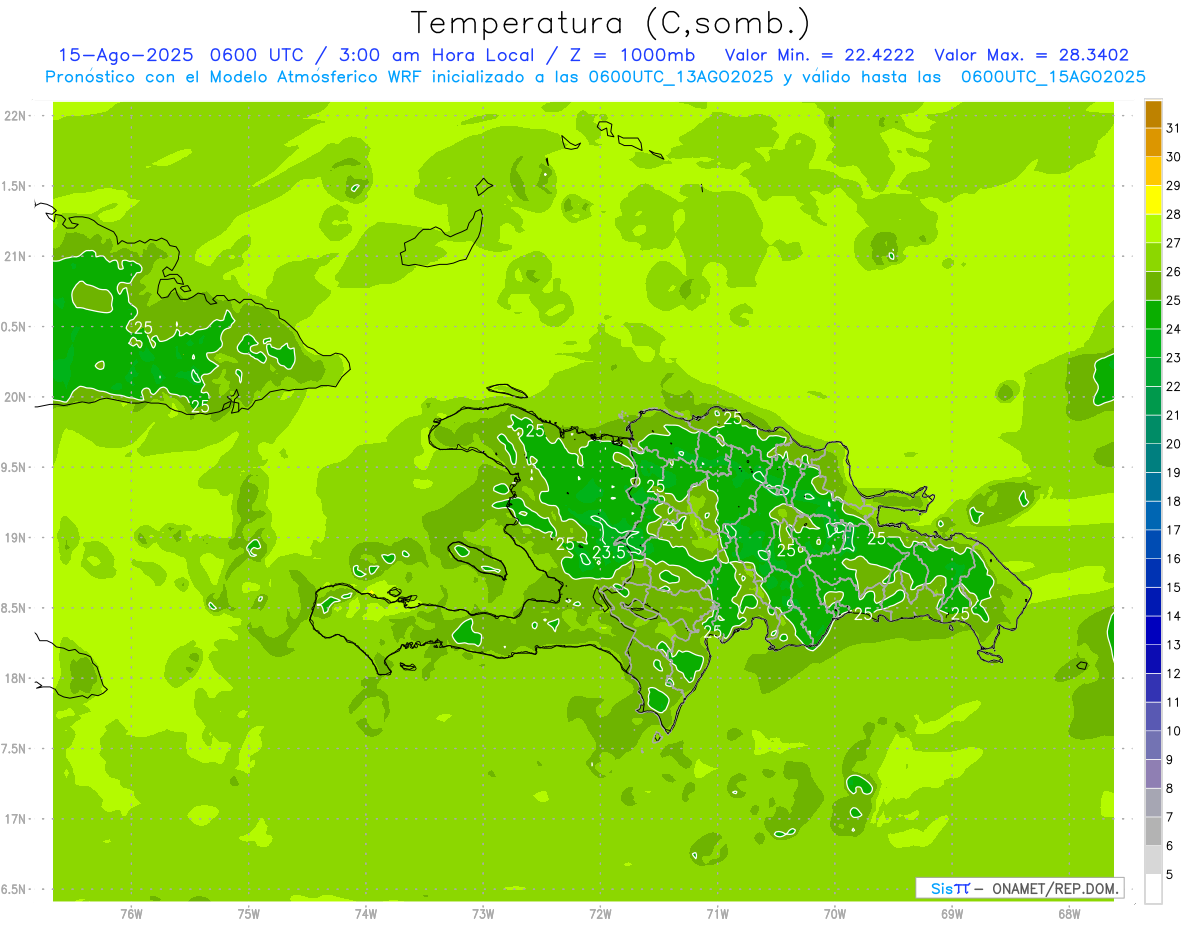
Task: Click the "19N" latitude axis label
Action: click(15, 538)
